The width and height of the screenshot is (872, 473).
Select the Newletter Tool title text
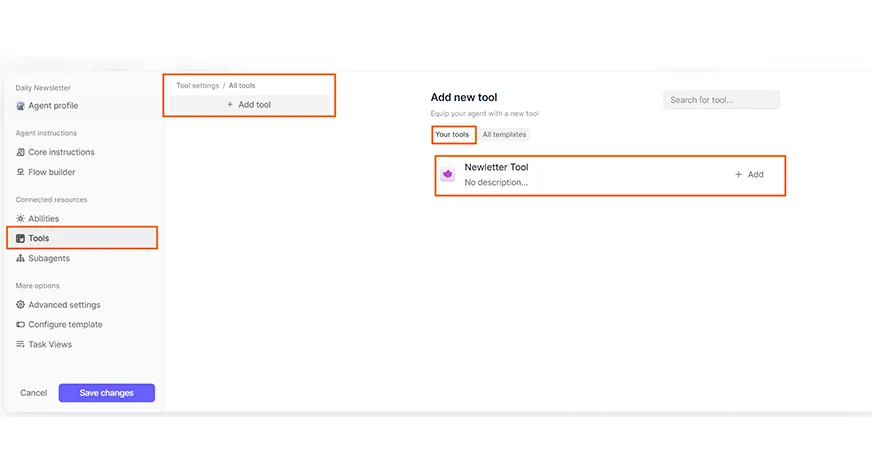(496, 167)
